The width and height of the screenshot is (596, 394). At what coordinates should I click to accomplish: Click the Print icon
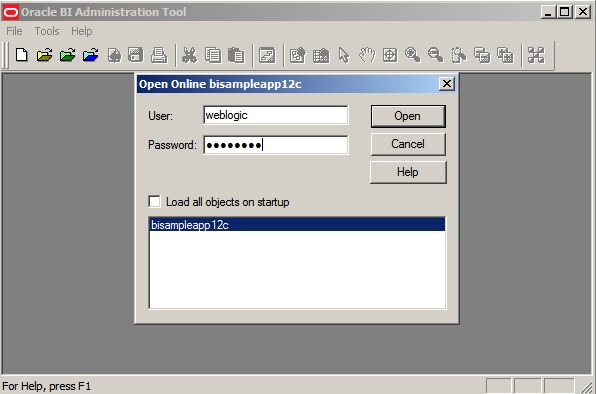pos(159,55)
